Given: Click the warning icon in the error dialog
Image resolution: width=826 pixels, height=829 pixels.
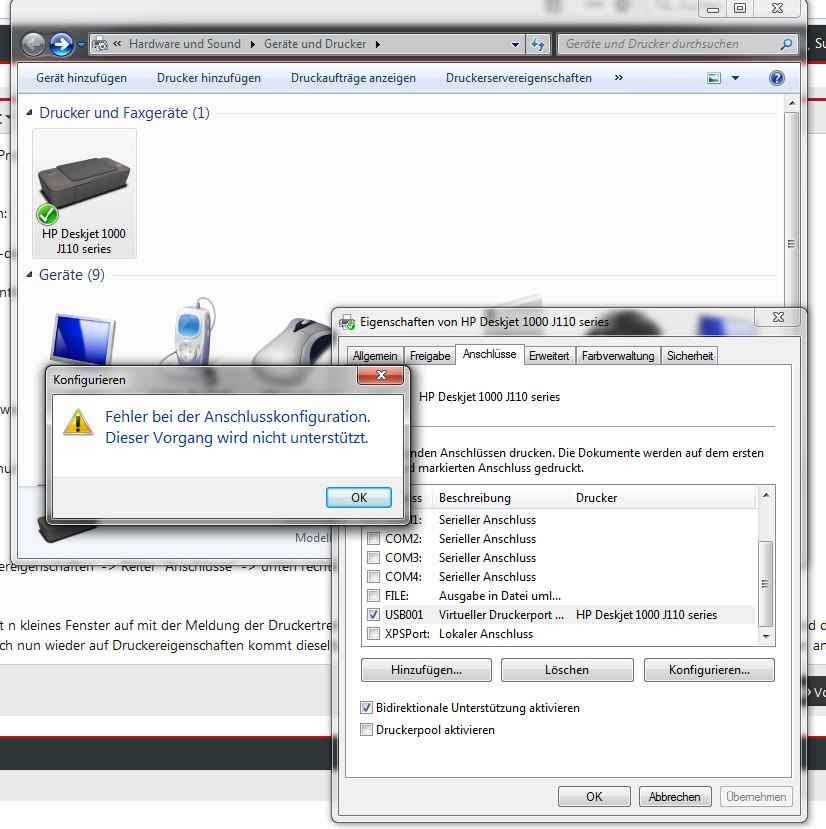Looking at the screenshot, I should (78, 422).
